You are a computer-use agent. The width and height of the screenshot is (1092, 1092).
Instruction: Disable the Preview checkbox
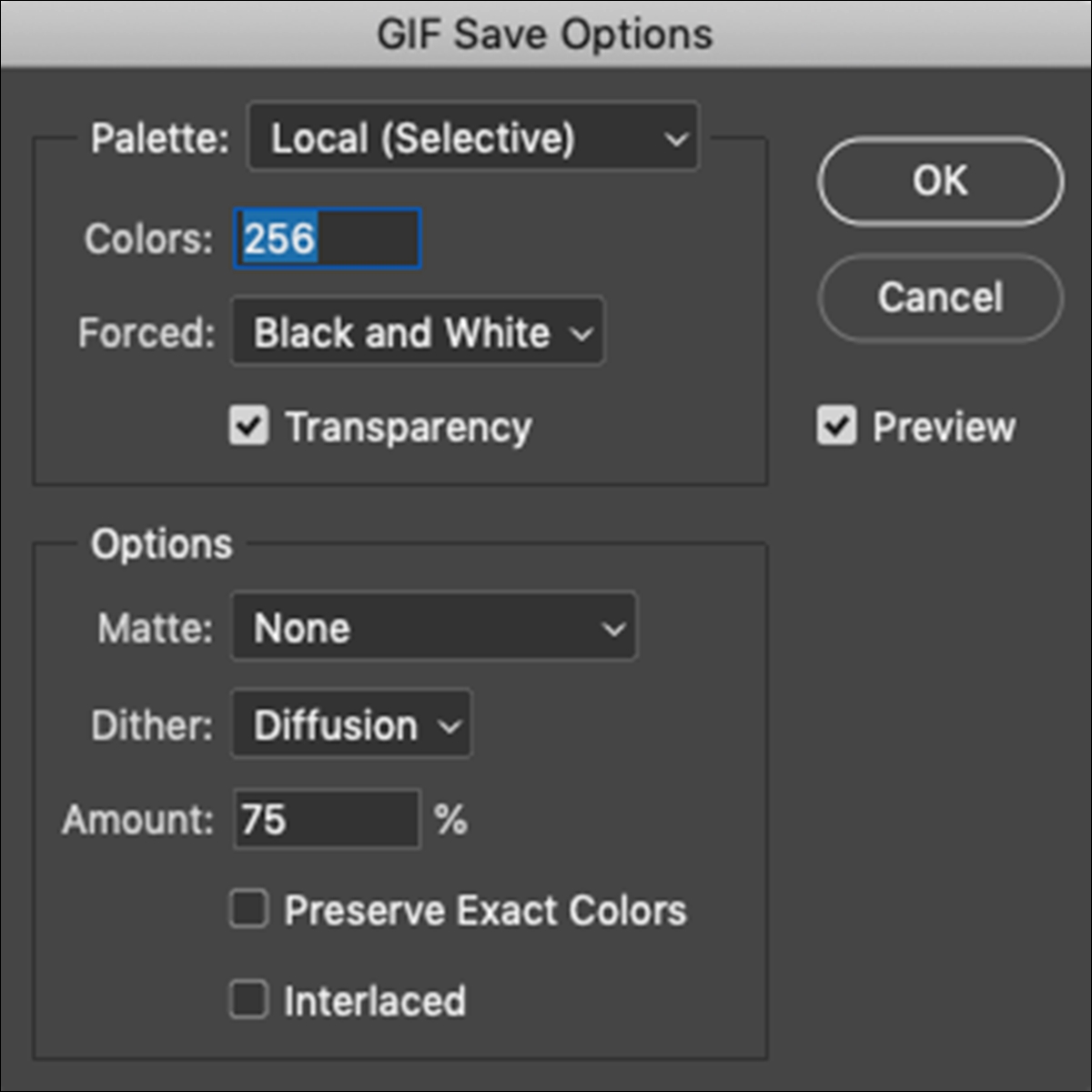pos(836,426)
